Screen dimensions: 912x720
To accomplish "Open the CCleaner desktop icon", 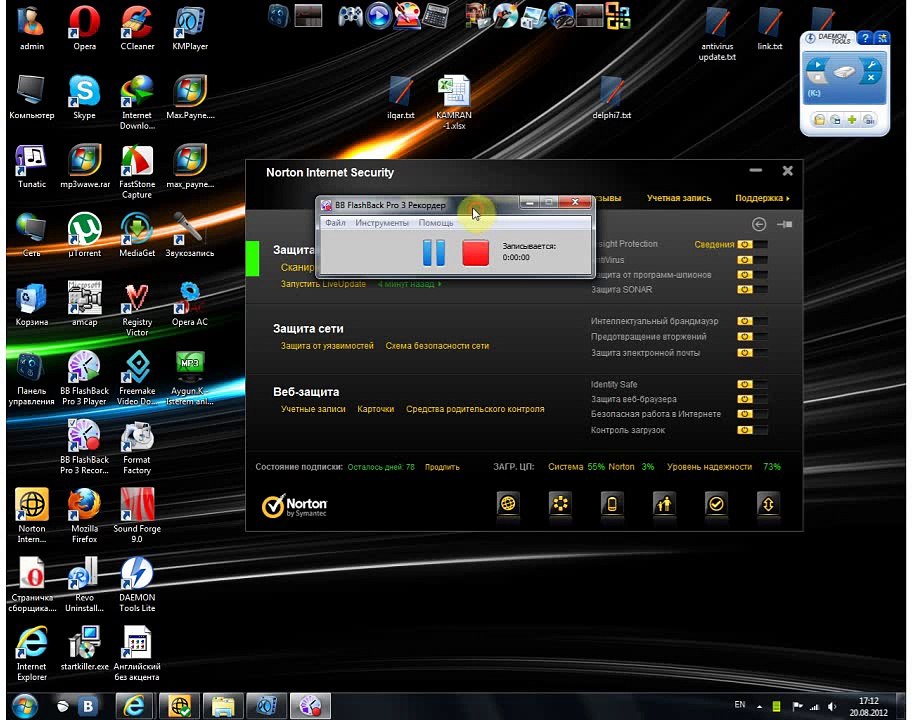I will click(137, 28).
